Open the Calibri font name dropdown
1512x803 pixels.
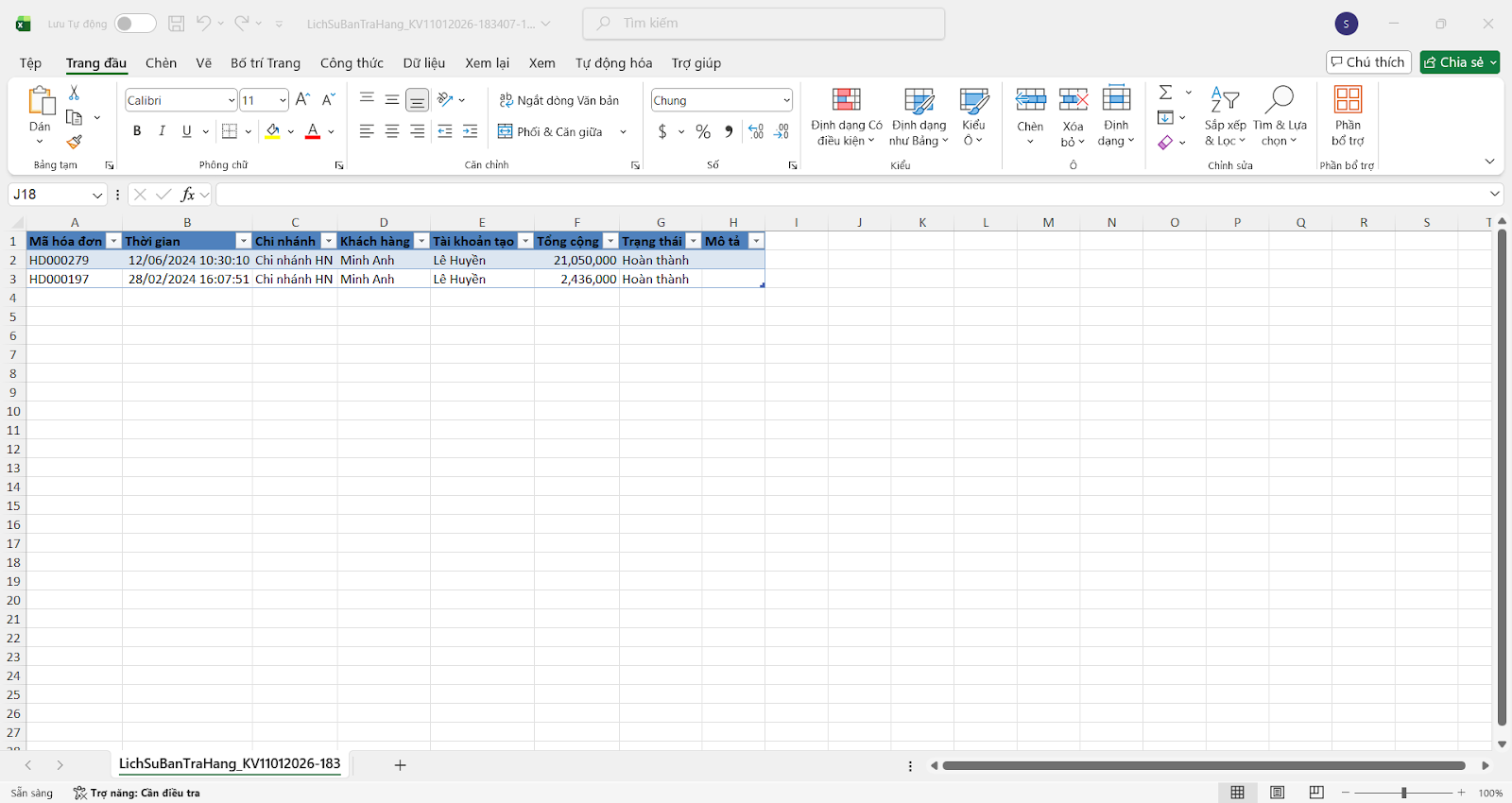click(232, 100)
